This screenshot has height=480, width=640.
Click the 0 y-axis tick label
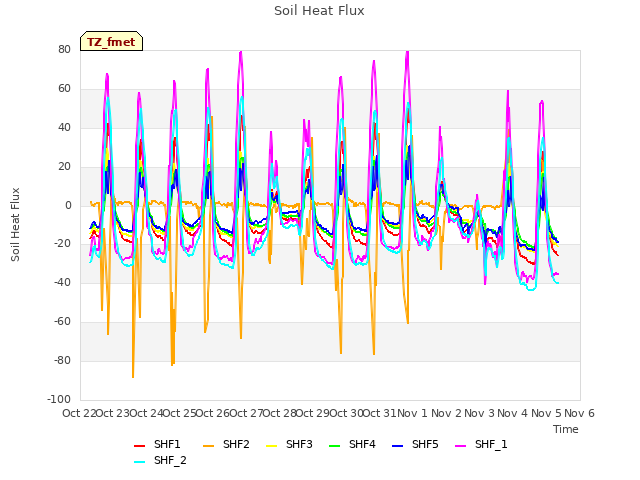(x=68, y=206)
